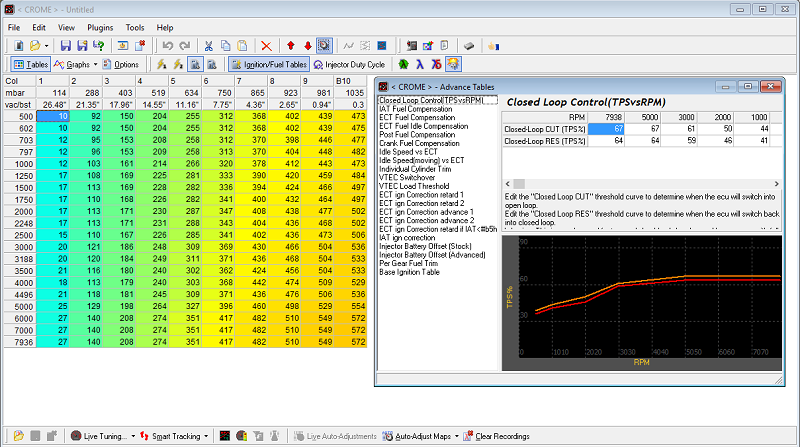Click the Closed-Loop CUT cell with value 67 selected
Screen dimensions: 800x447
point(606,129)
